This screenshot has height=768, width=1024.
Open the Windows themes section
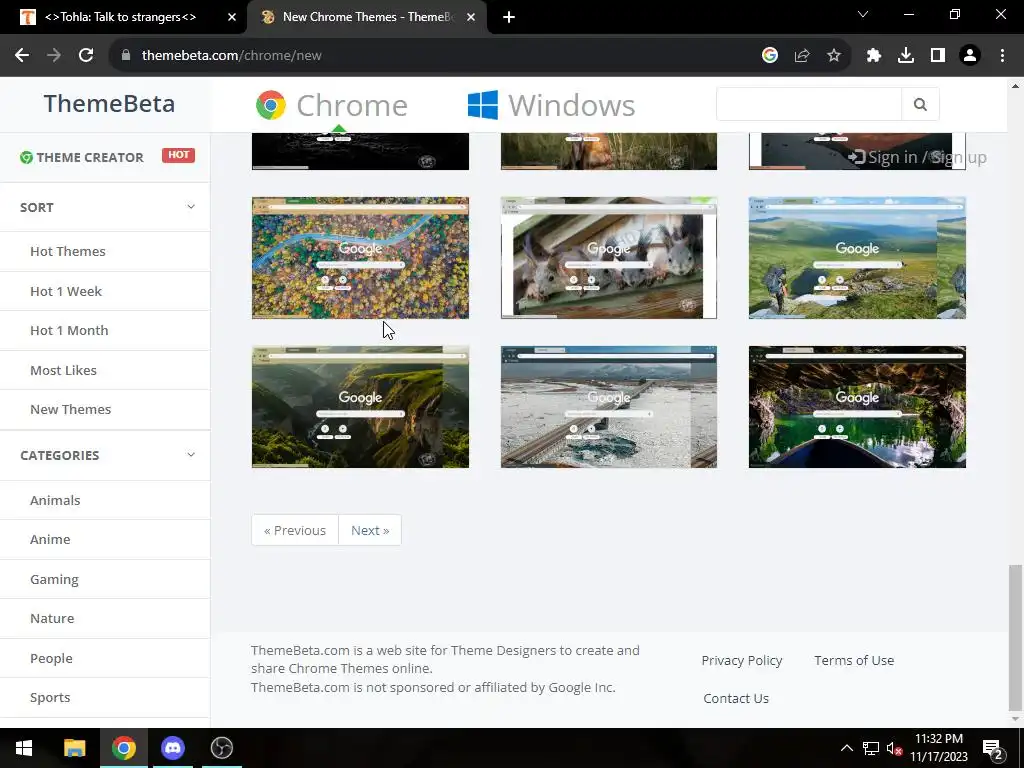552,105
